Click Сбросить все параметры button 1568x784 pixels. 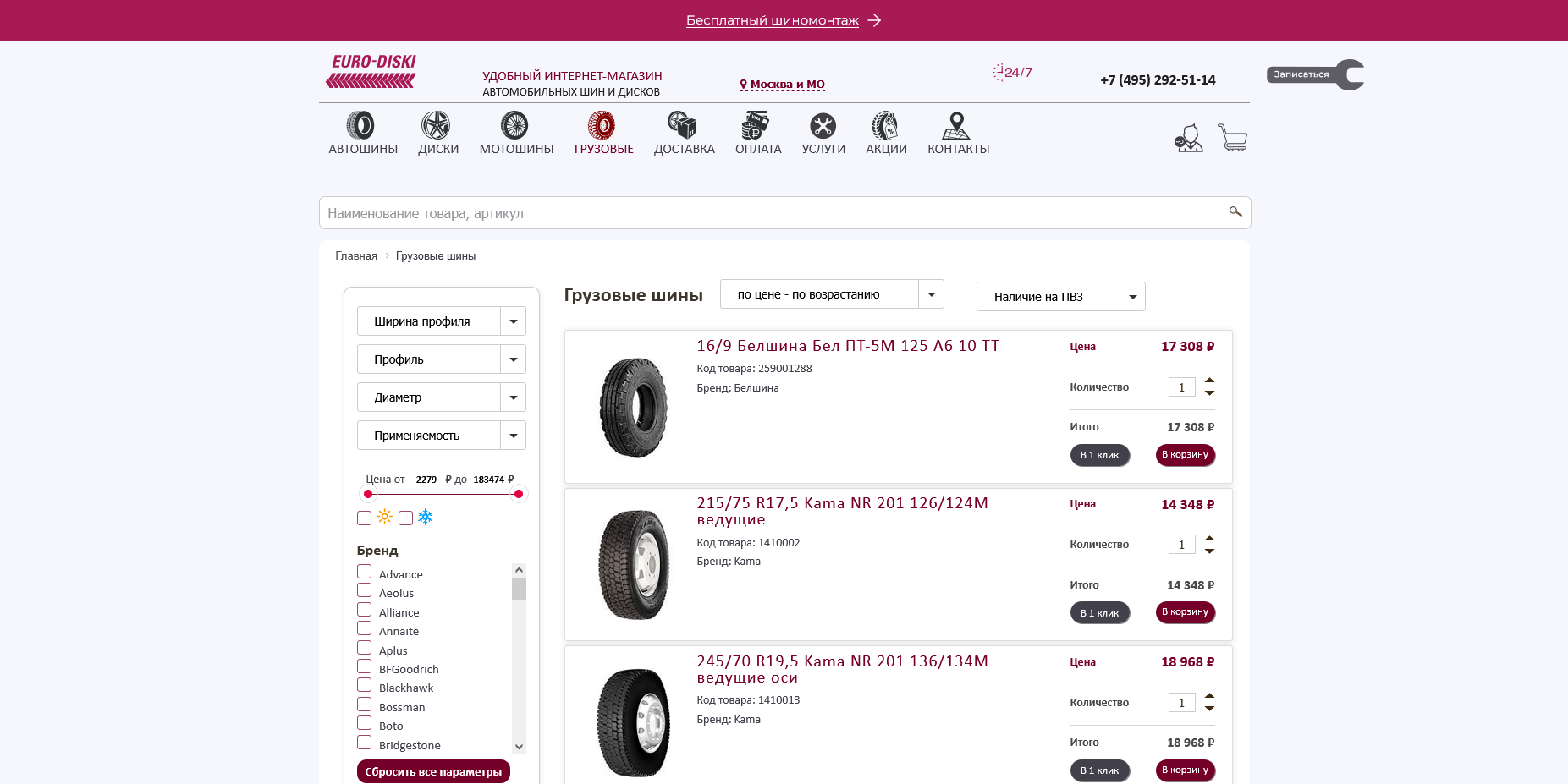[433, 771]
